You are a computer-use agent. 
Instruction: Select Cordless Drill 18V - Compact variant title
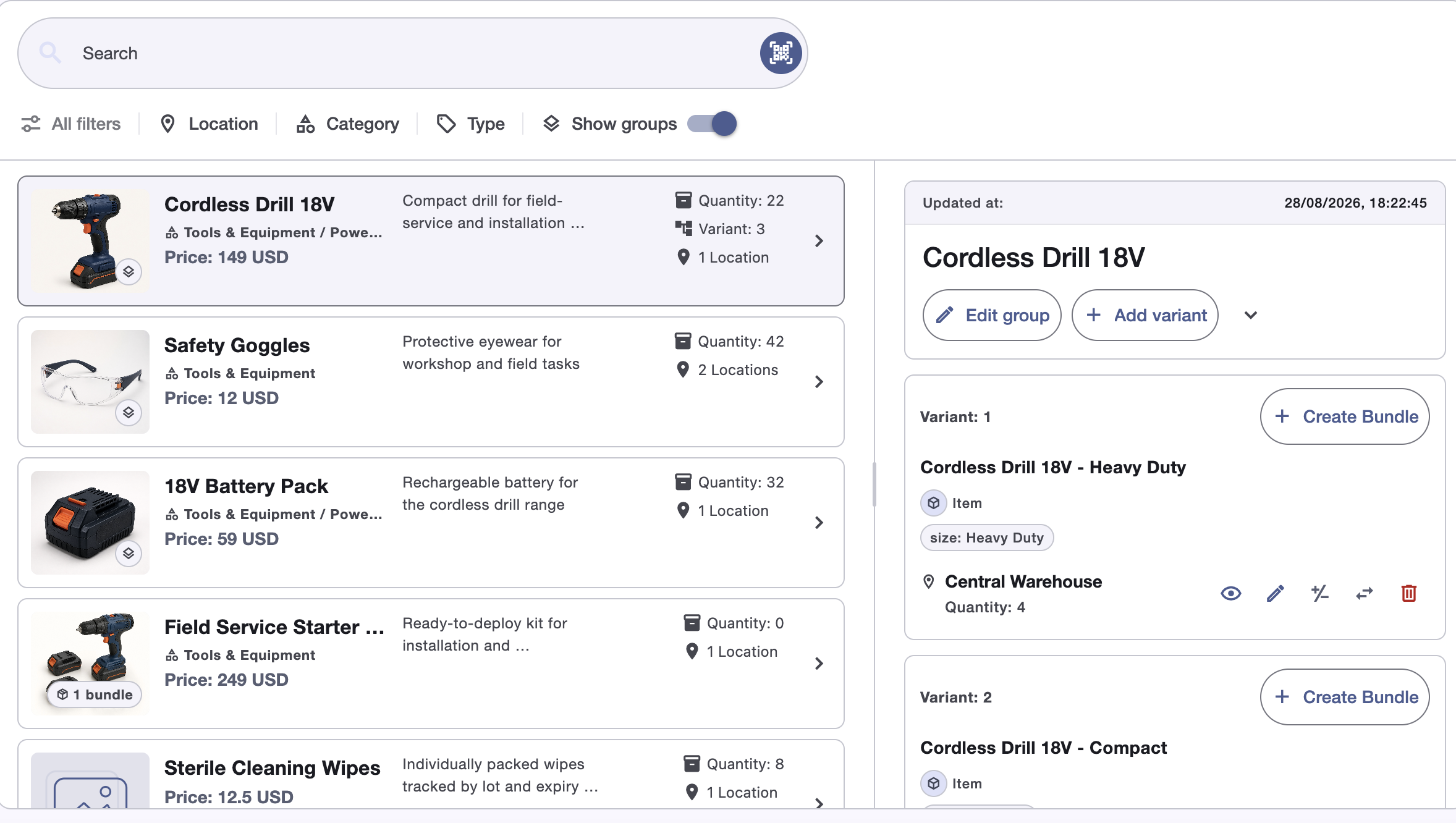coord(1043,748)
